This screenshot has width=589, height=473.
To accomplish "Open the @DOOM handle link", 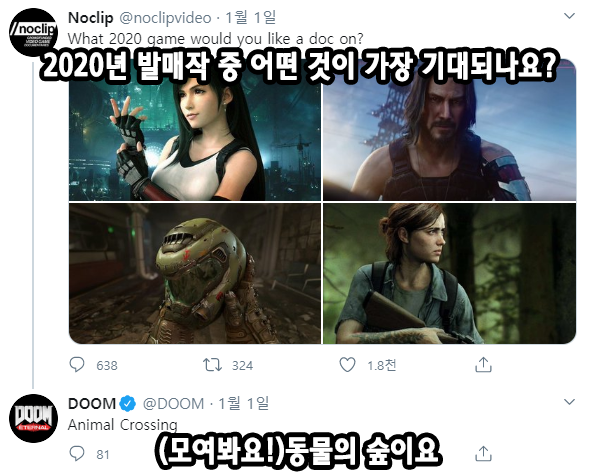I will [173, 404].
